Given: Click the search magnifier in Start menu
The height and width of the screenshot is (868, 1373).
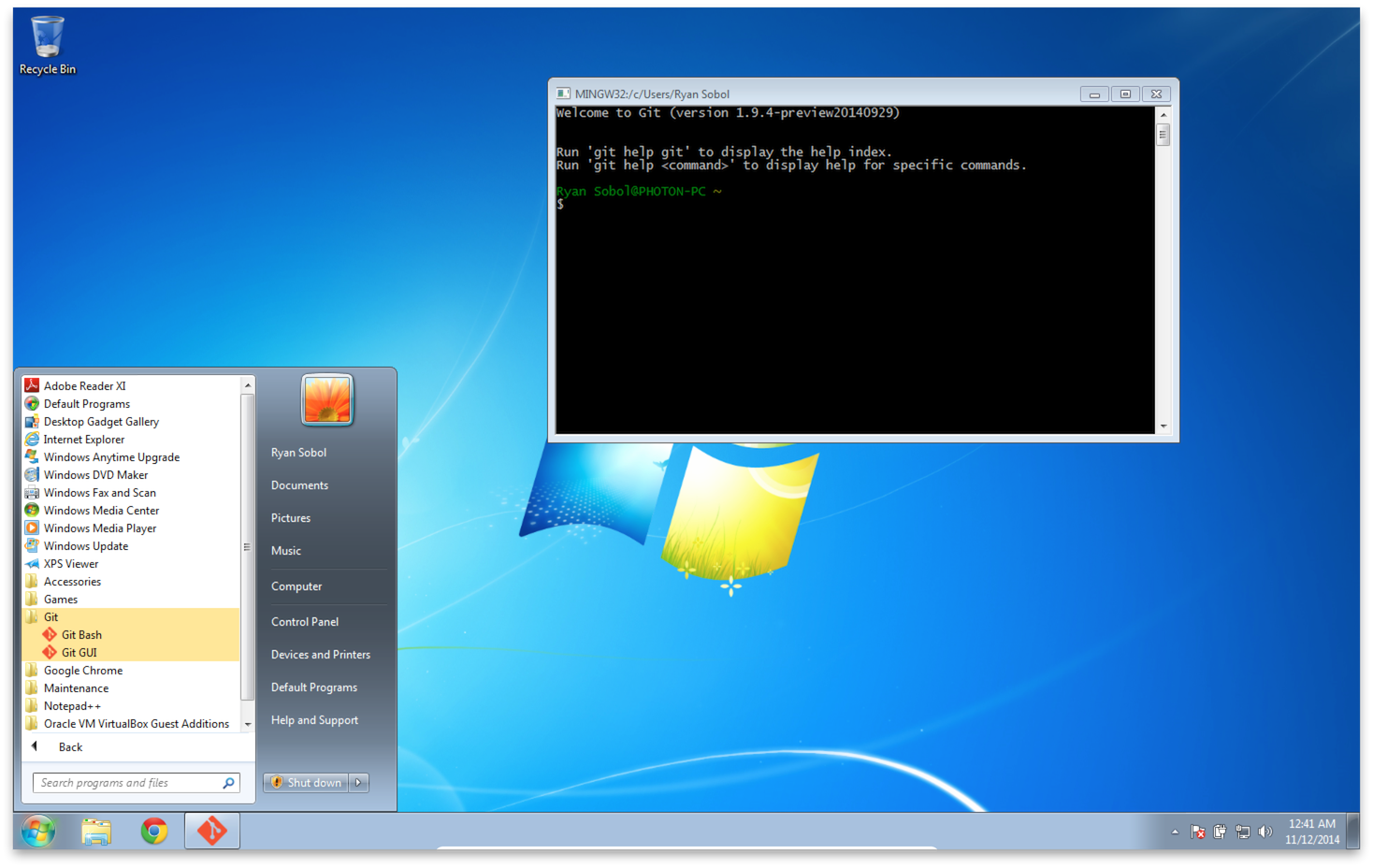Looking at the screenshot, I should coord(228,783).
